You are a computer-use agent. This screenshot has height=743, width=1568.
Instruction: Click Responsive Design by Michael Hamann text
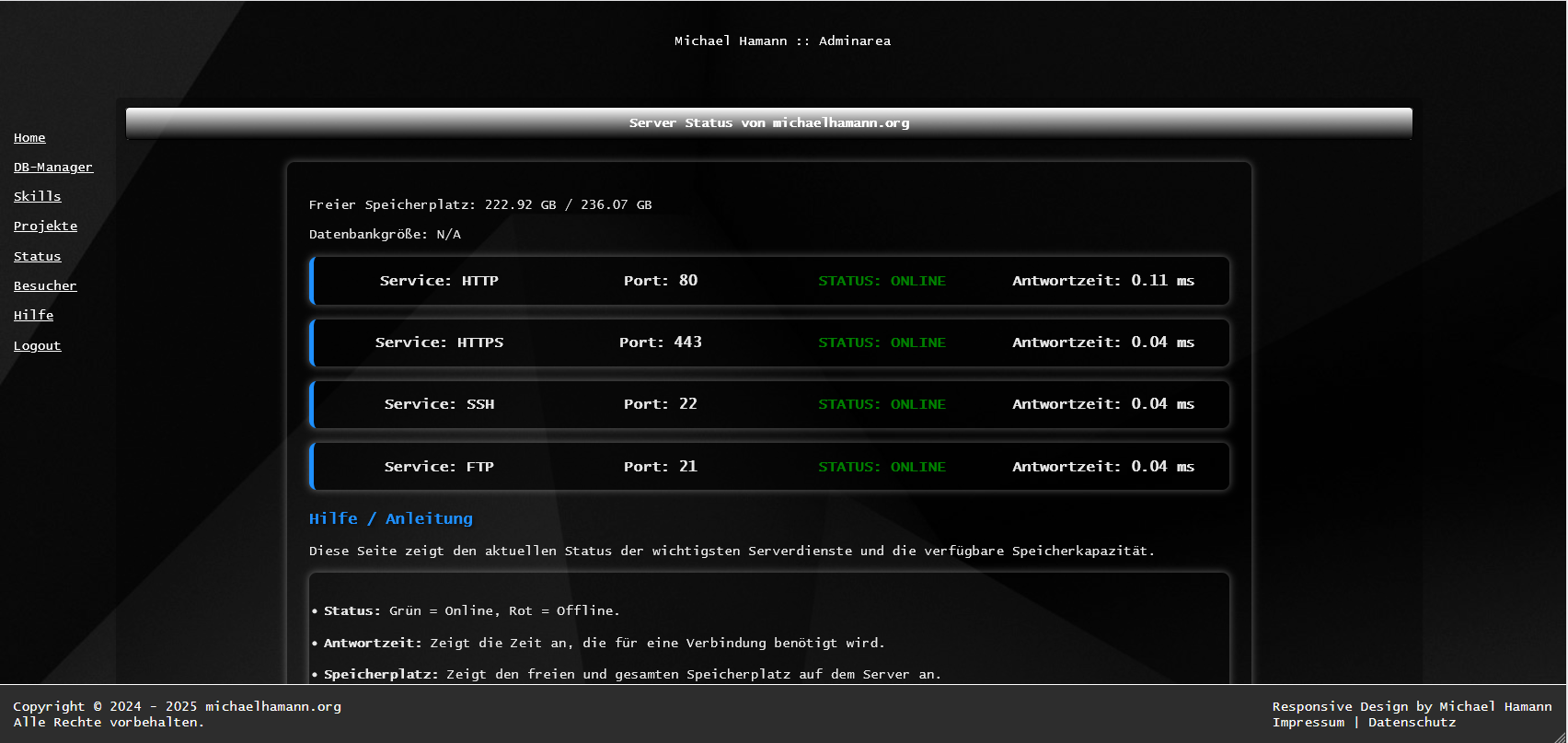(1412, 706)
